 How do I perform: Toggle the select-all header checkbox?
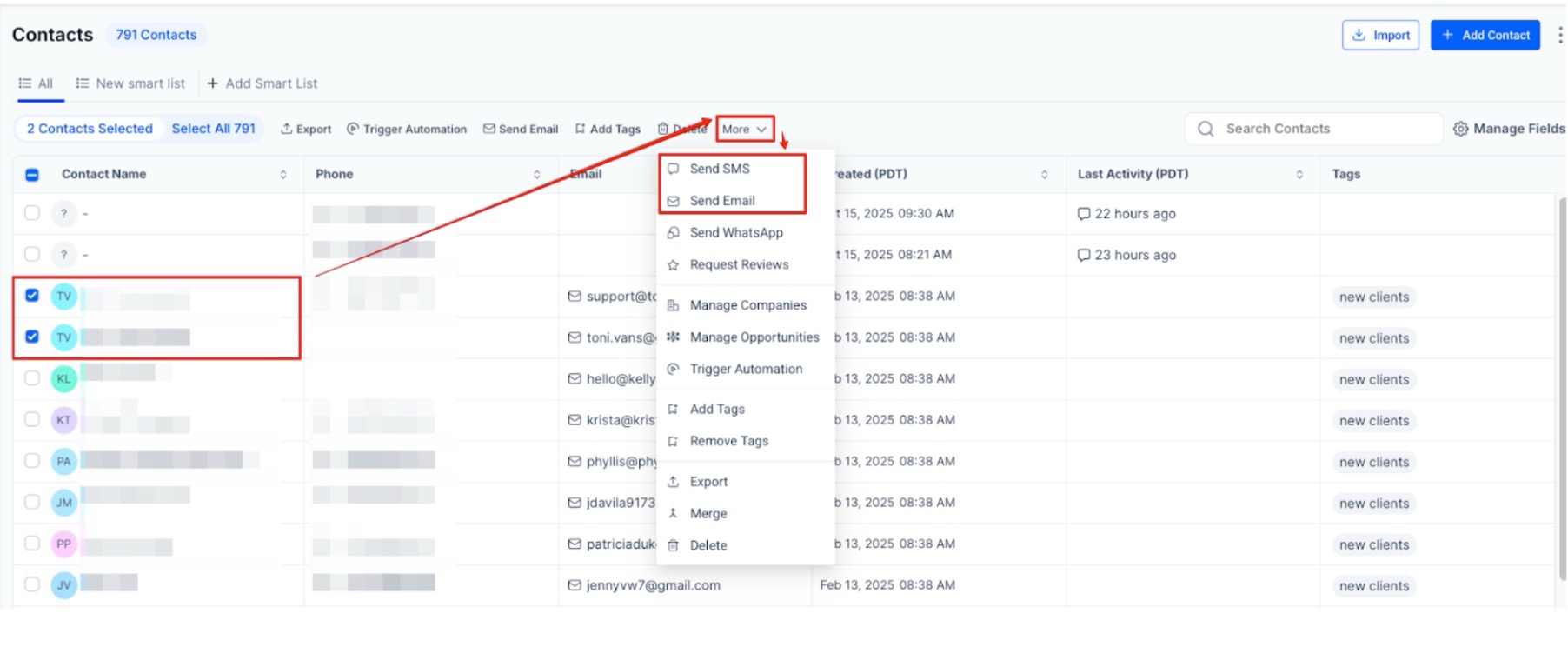32,175
